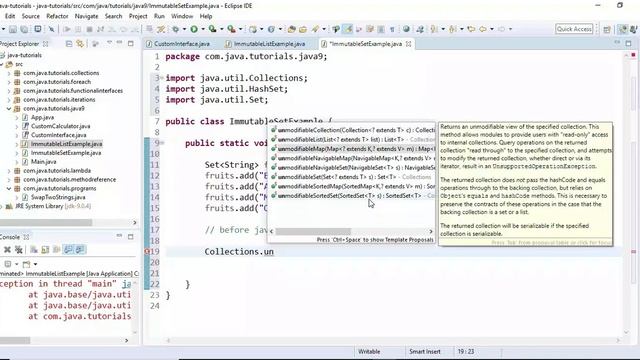Click Collapse All in Project Explorer
The height and width of the screenshot is (360, 640).
click(69, 43)
